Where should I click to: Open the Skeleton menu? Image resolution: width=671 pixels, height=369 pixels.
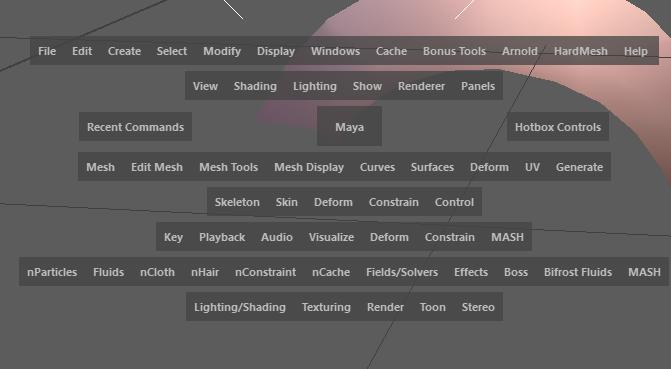pyautogui.click(x=237, y=202)
